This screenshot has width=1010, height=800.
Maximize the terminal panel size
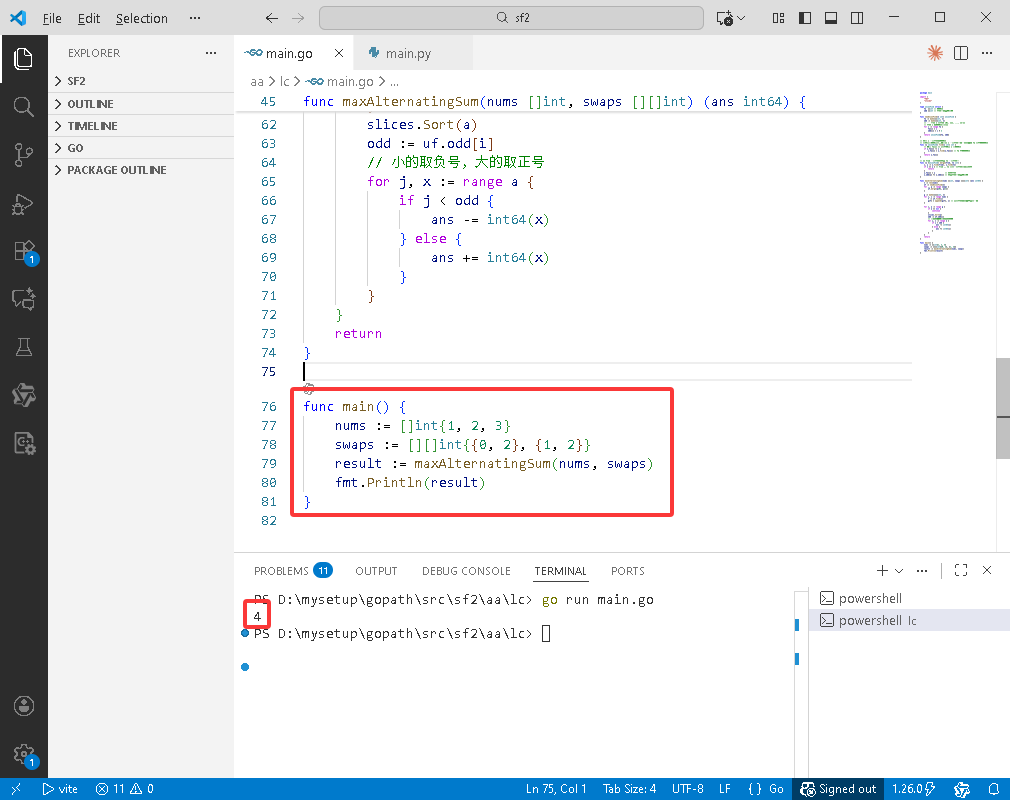(x=961, y=570)
